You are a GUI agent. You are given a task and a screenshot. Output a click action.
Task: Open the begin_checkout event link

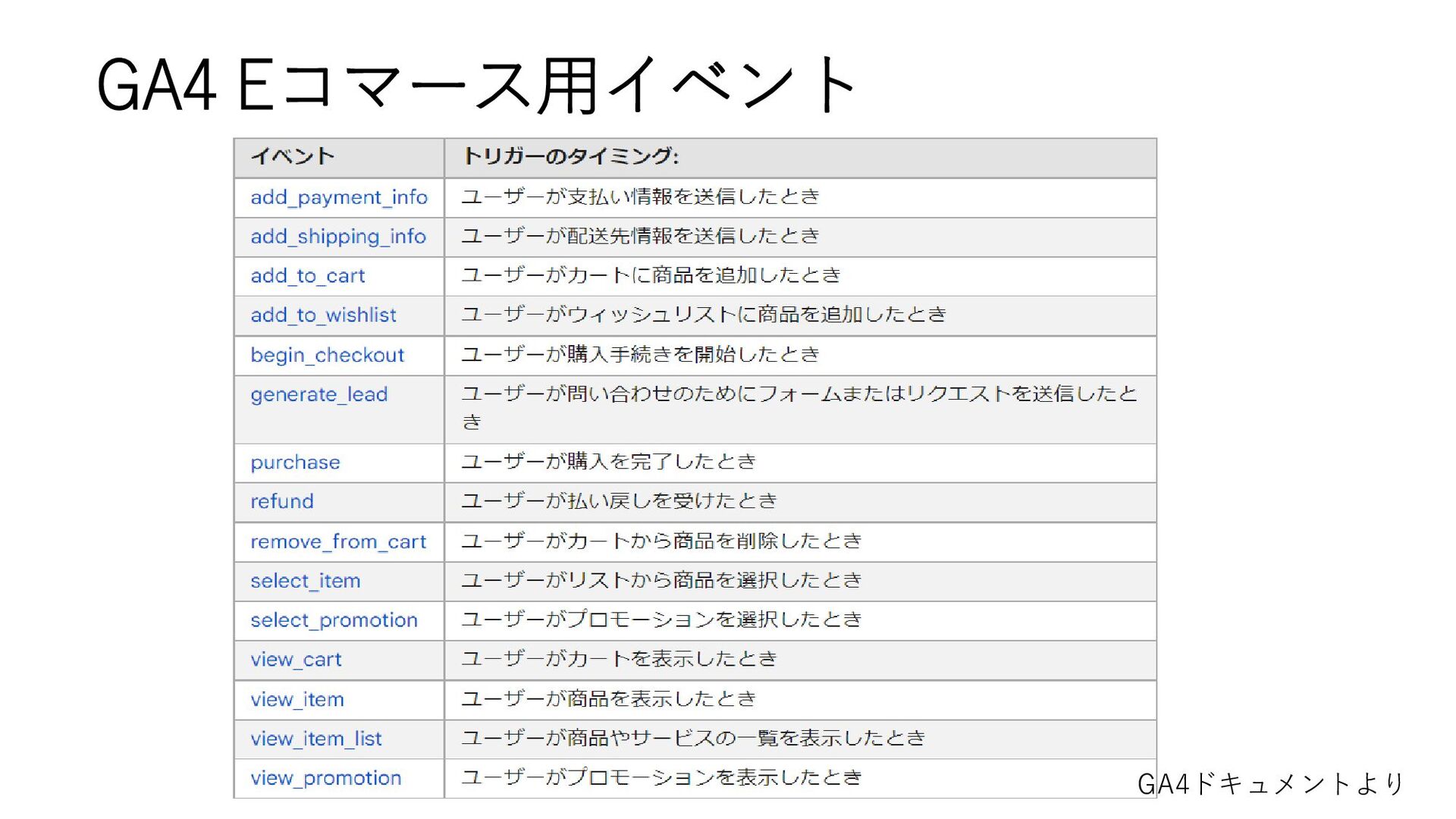(327, 355)
